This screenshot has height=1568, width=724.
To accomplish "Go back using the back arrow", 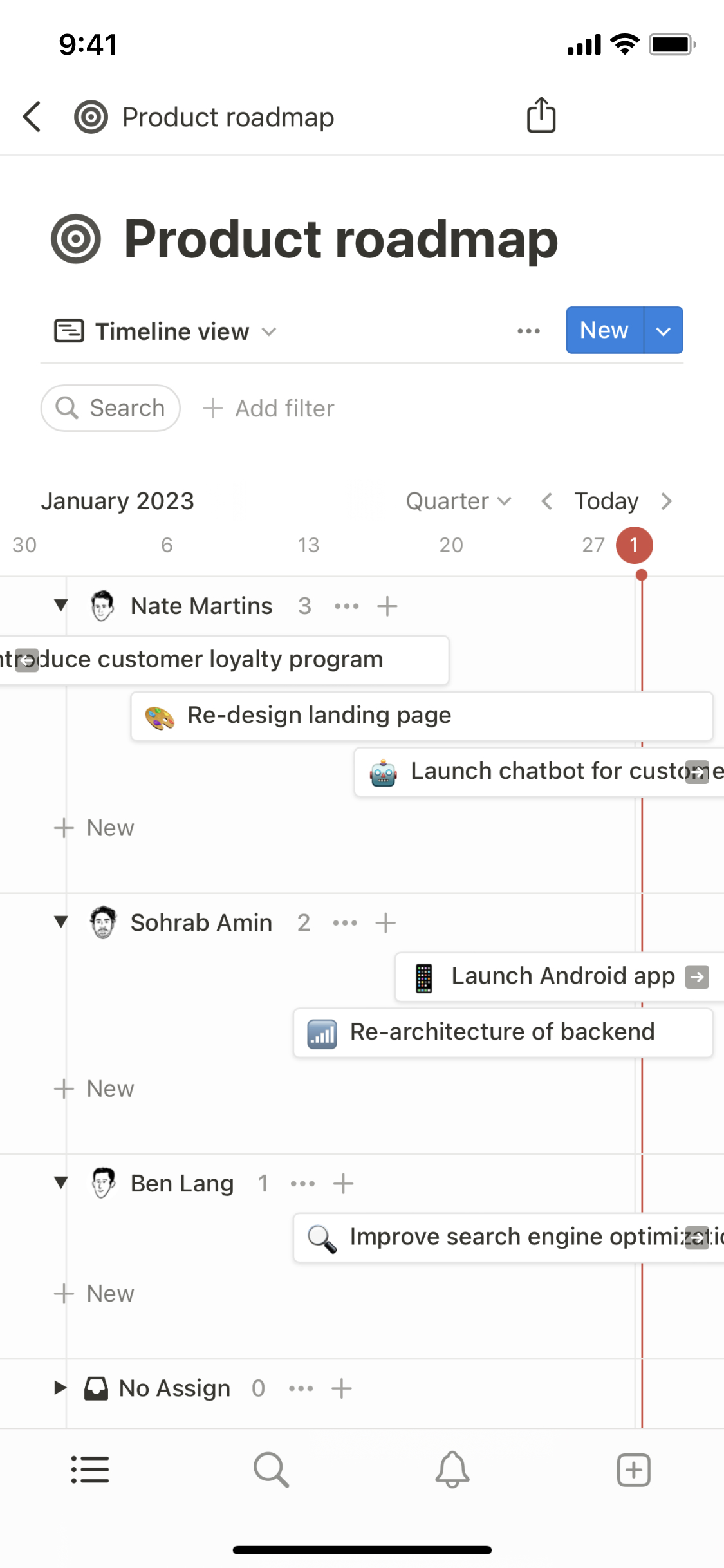I will (32, 117).
